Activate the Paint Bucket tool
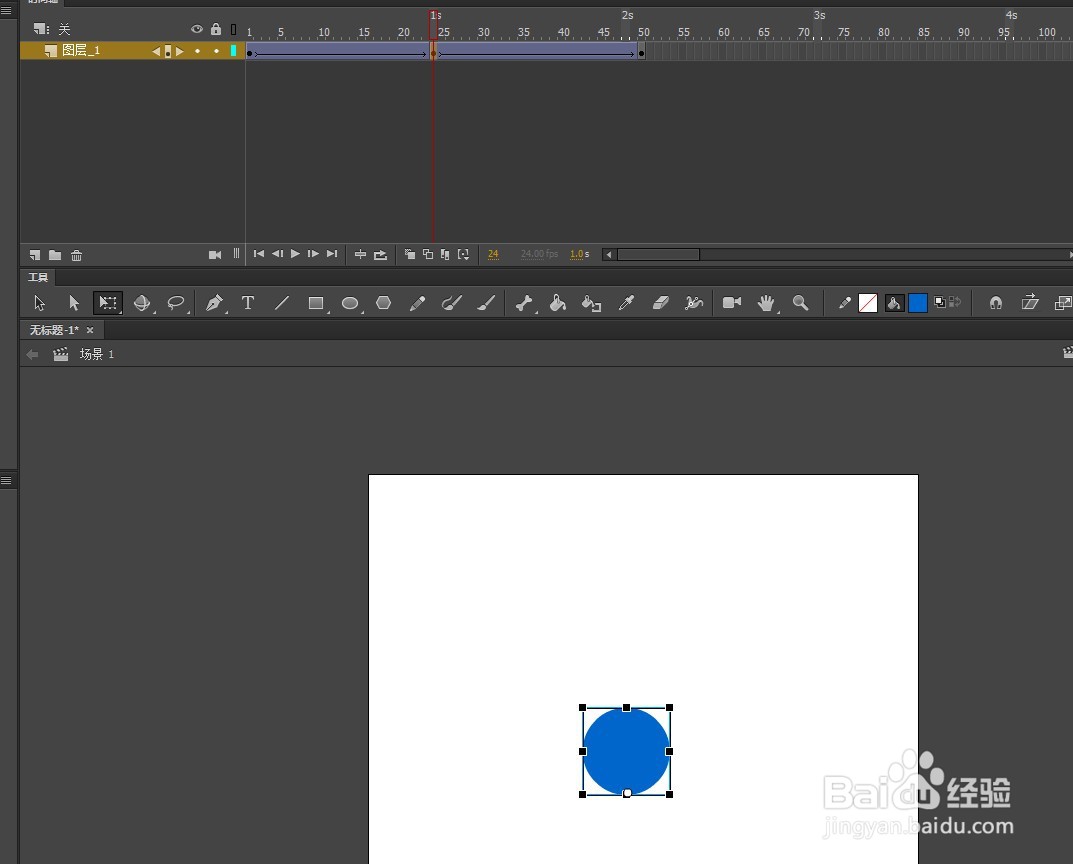Screen dimensions: 1073x864 tap(557, 303)
